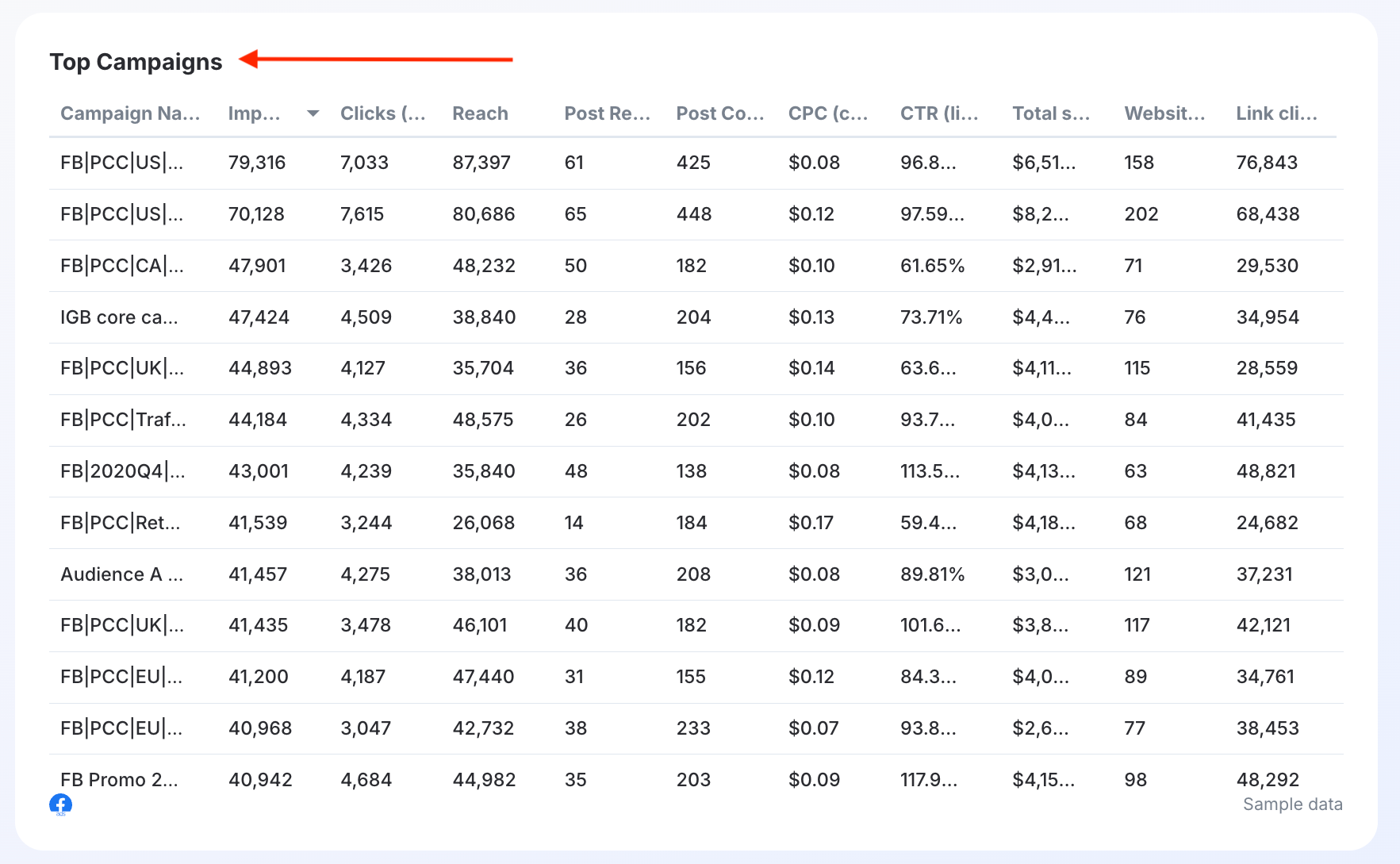The width and height of the screenshot is (1400, 864).
Task: Click the Top Campaigns widget title
Action: pyautogui.click(x=136, y=62)
